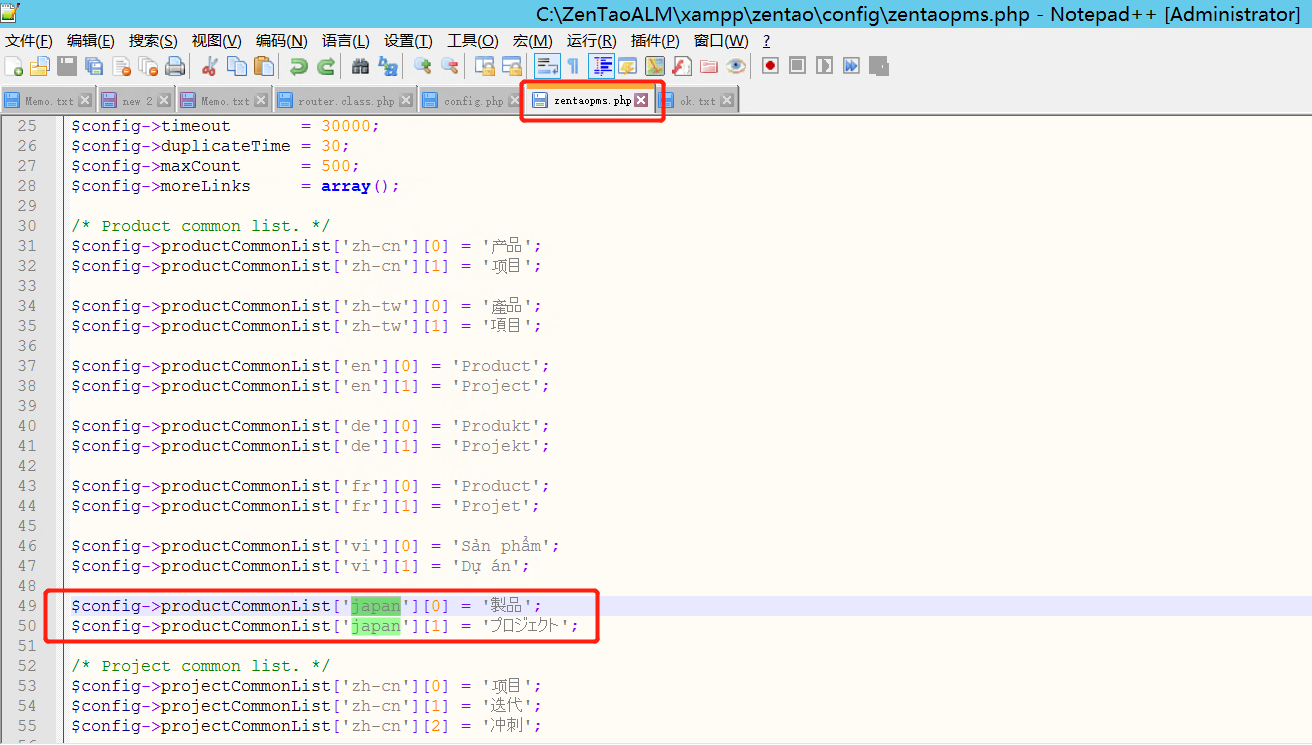
Task: Close the zentaopms.php tab
Action: tap(641, 100)
